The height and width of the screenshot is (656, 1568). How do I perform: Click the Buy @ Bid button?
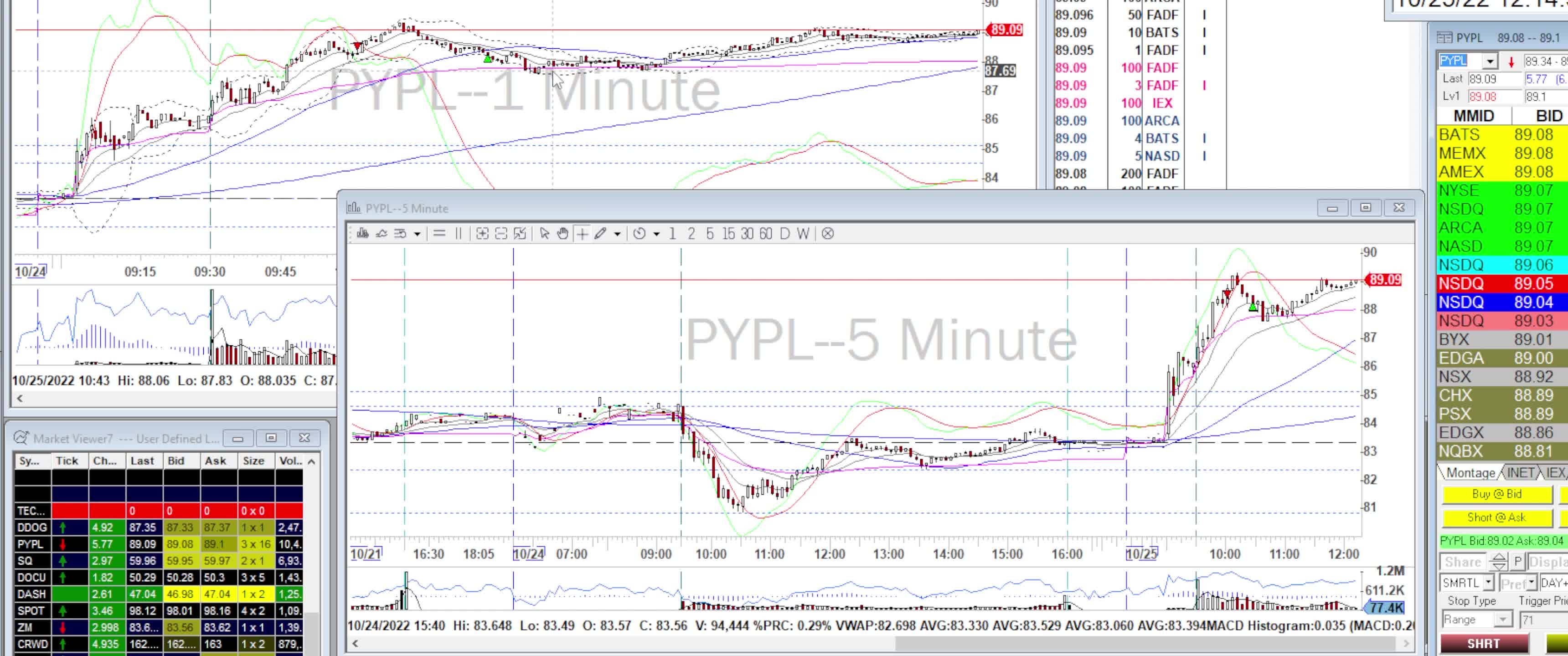[x=1497, y=494]
